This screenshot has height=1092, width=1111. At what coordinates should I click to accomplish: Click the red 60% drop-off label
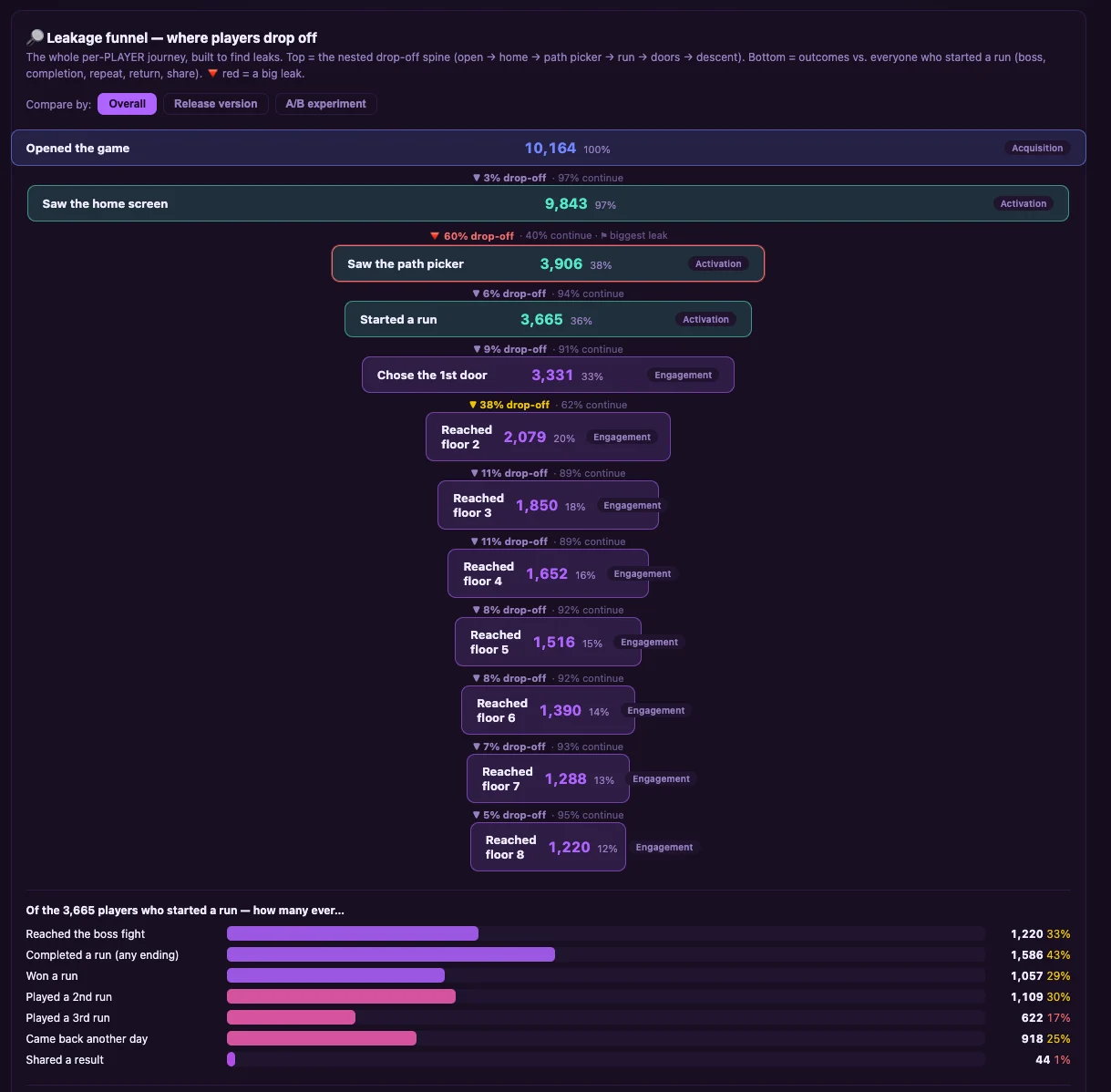472,235
